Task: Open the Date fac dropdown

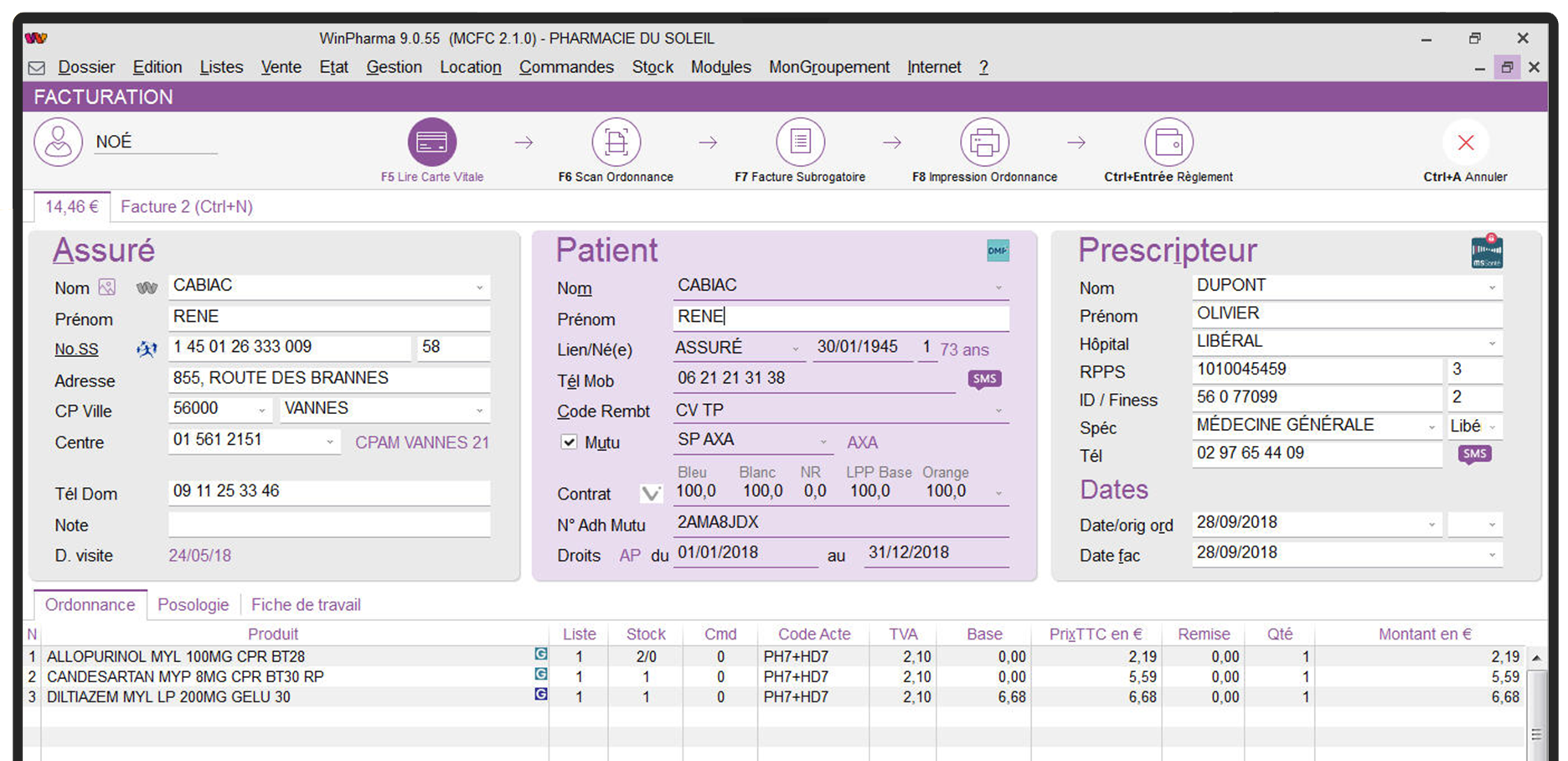Action: point(1492,555)
